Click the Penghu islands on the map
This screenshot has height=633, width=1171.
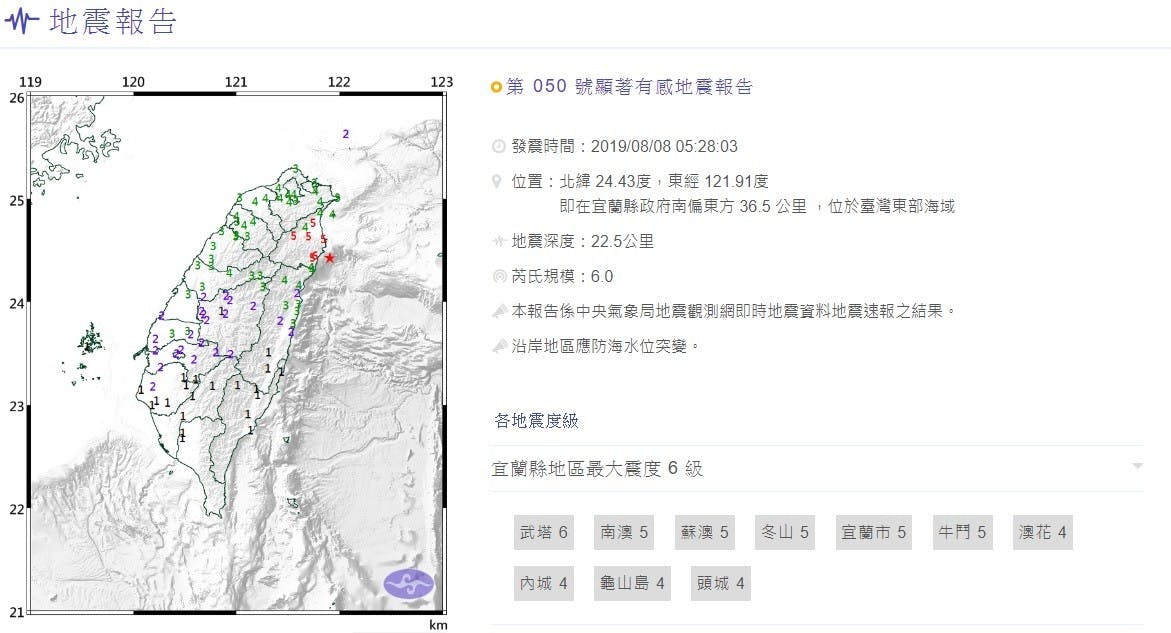point(90,342)
